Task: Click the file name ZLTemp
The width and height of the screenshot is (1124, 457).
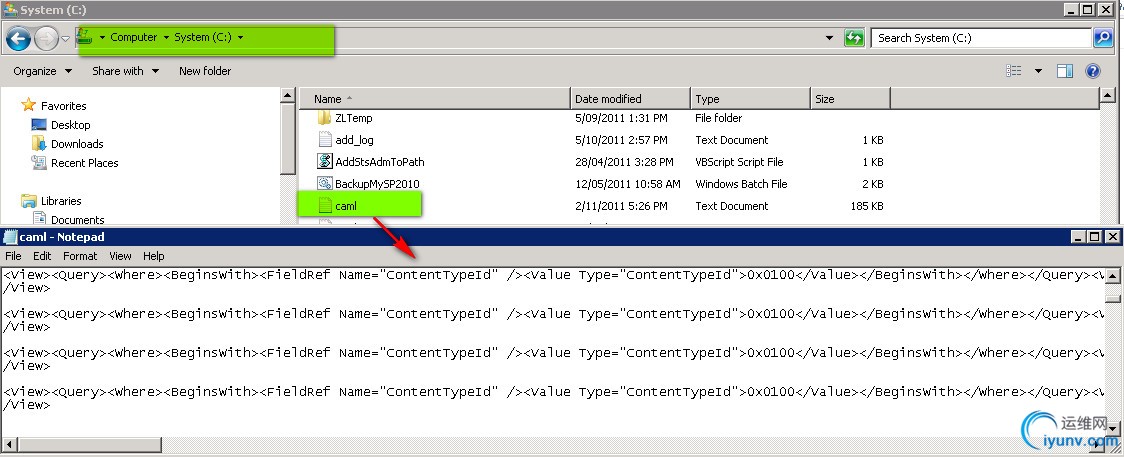Action: (x=353, y=118)
